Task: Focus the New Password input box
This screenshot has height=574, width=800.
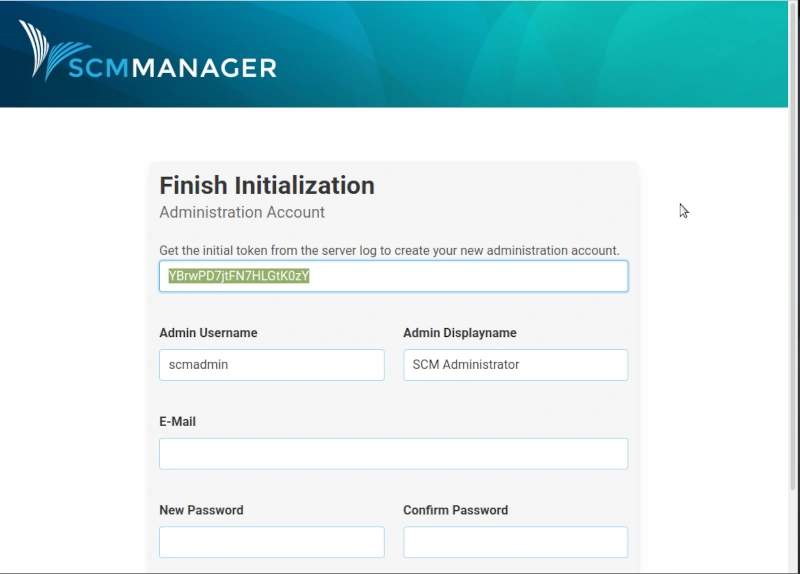Action: click(x=271, y=542)
